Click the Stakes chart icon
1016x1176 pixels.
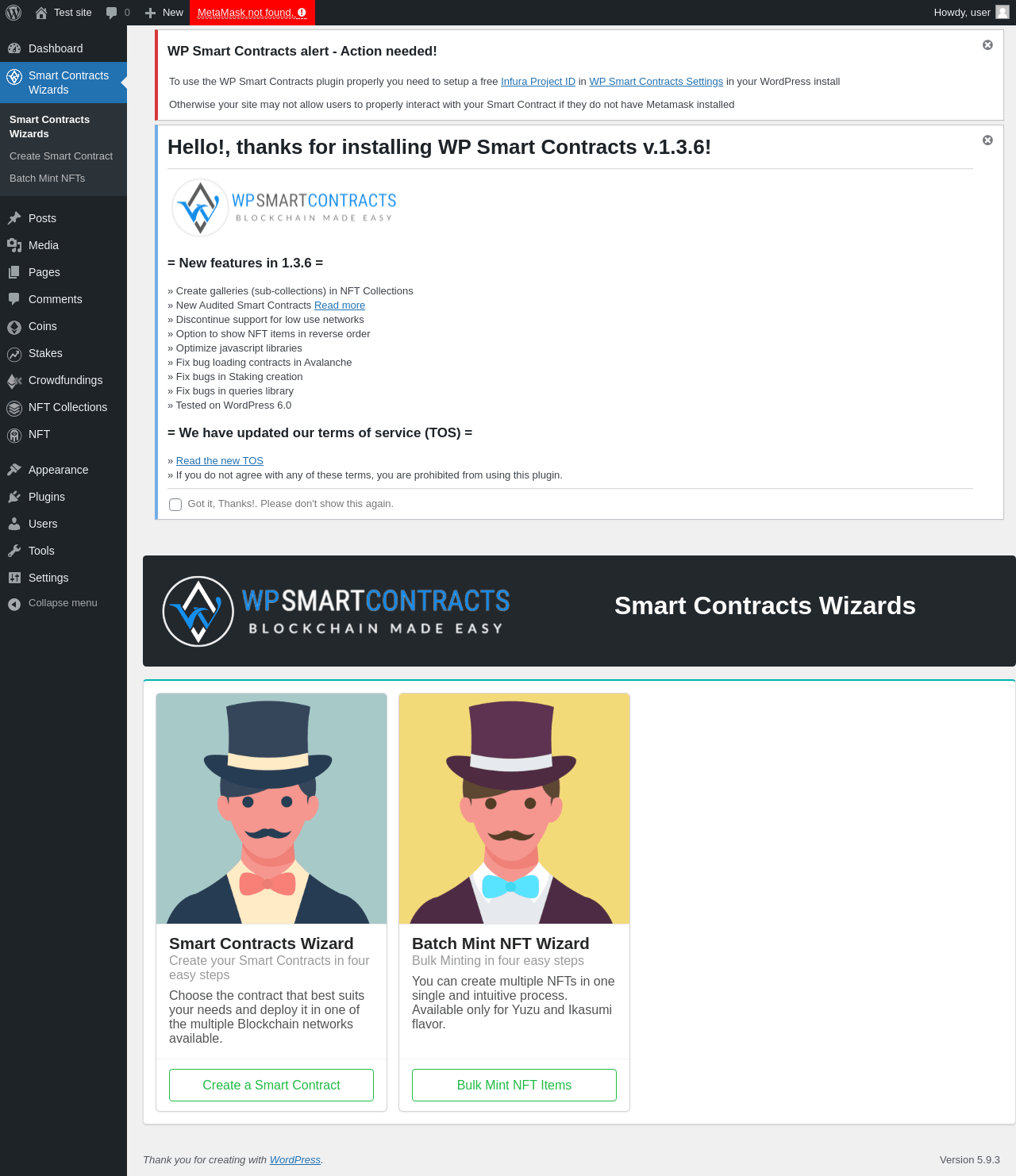tap(14, 354)
